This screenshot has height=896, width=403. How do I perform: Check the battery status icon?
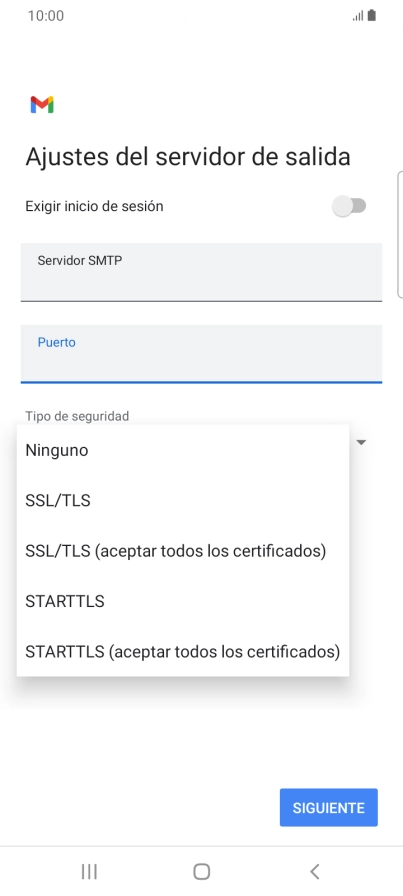coord(372,15)
